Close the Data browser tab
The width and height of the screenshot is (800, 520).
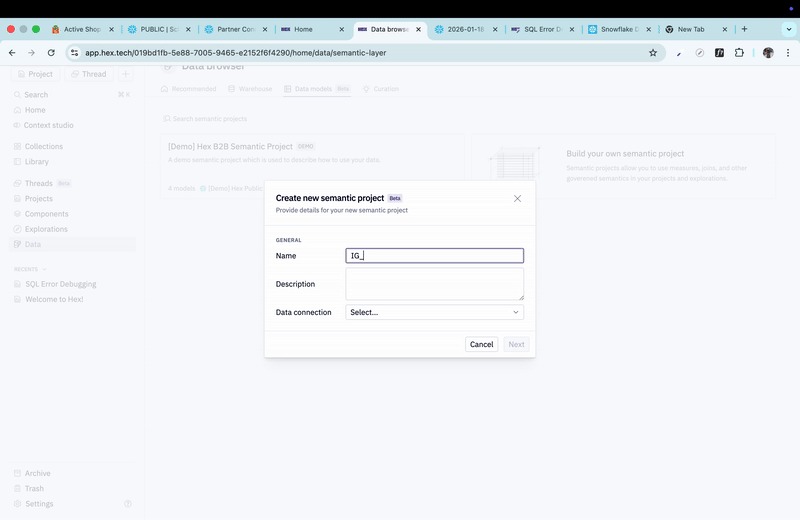418,29
